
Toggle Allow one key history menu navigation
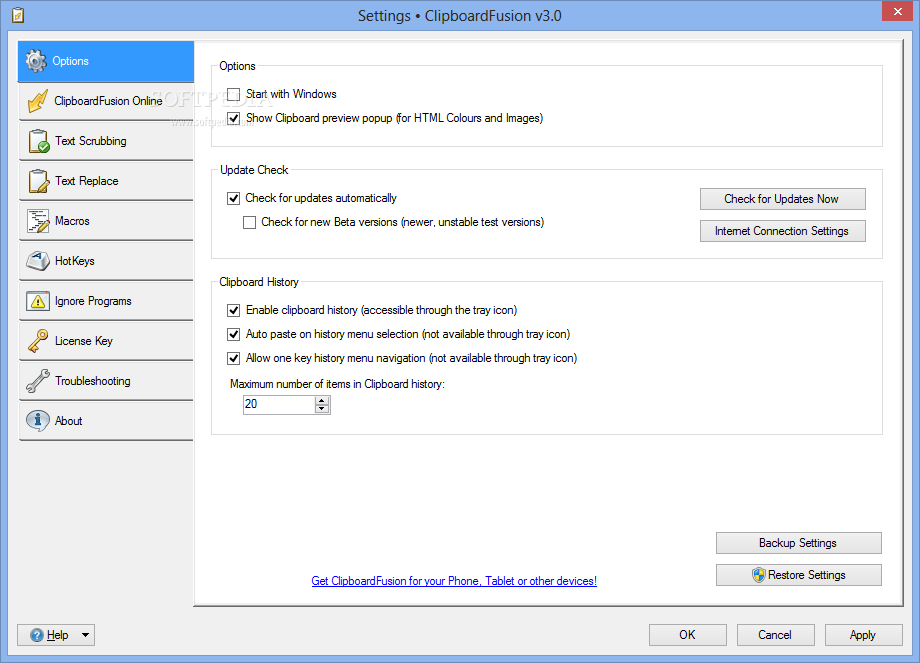pos(234,358)
